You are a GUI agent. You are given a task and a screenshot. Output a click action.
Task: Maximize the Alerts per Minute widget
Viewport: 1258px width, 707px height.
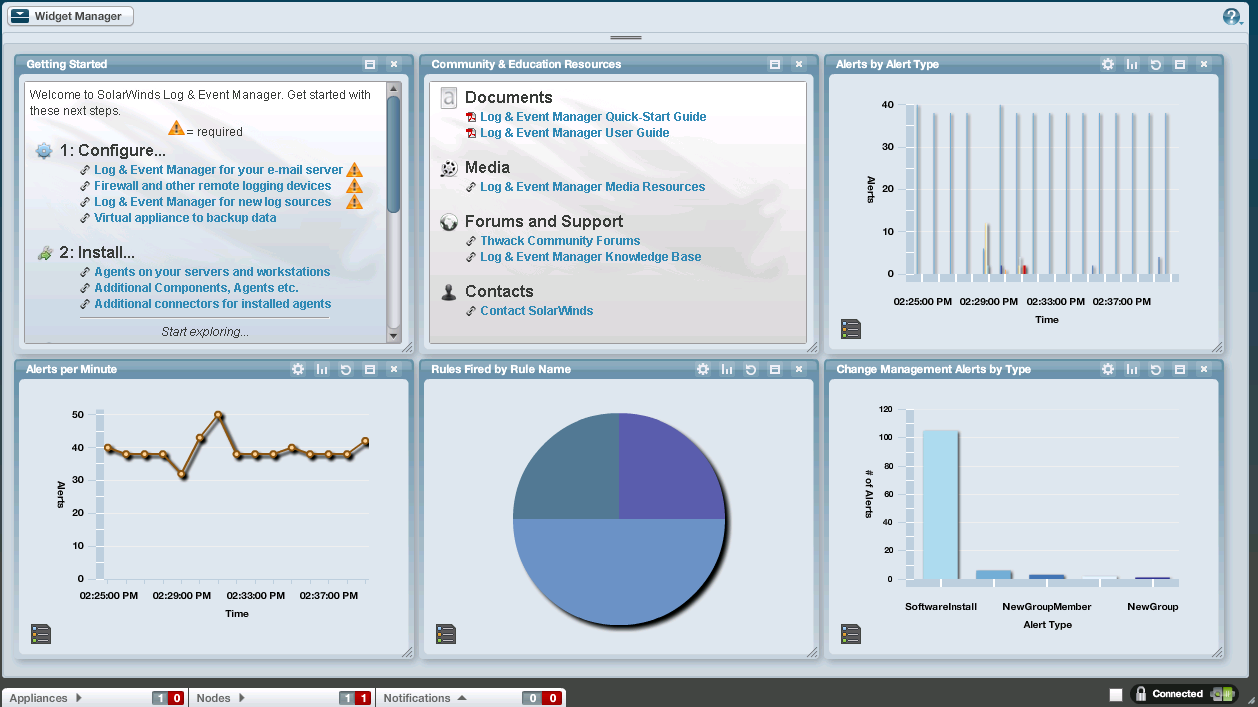coord(370,369)
